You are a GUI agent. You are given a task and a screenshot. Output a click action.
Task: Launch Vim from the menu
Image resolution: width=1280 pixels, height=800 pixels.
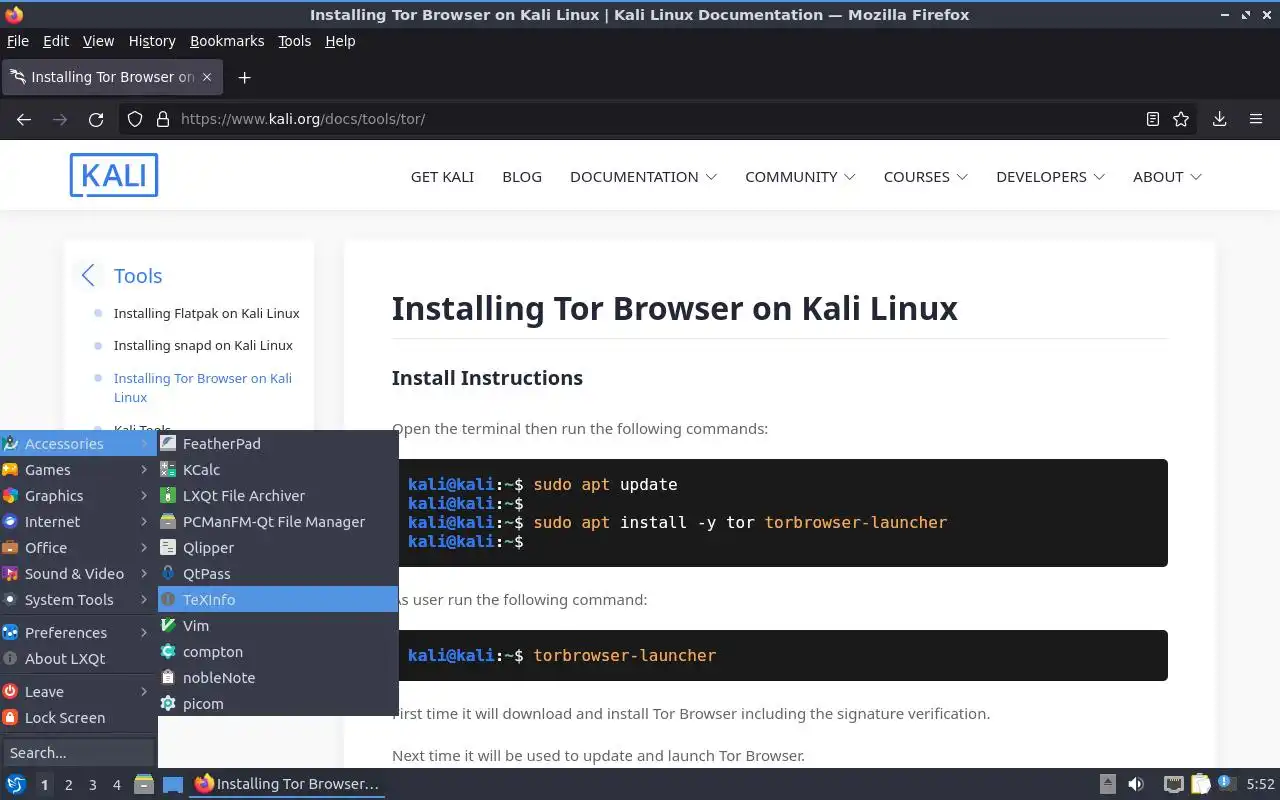278,626
